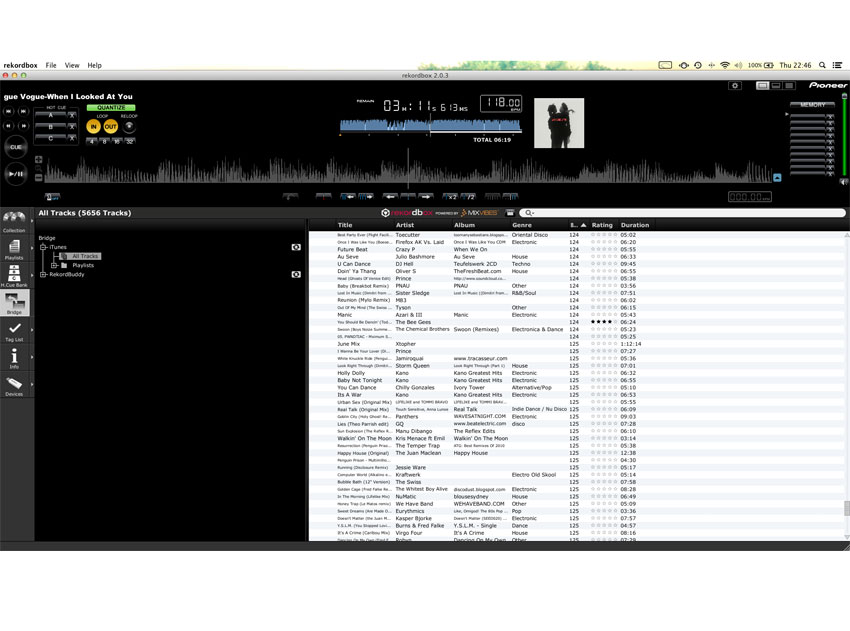Switch to first player layout view
This screenshot has height=631, width=850.
pos(762,86)
